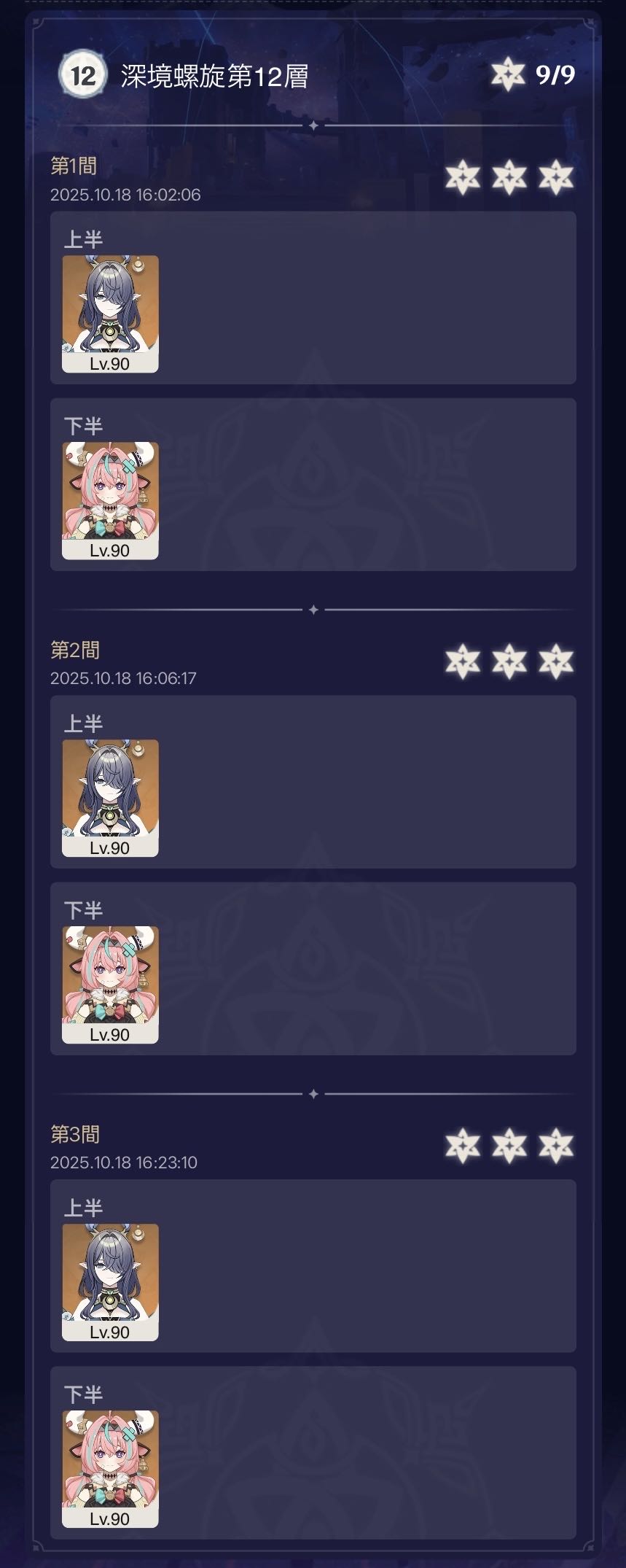The height and width of the screenshot is (1568, 626).
Task: Click last star icon of 第2間
Action: (x=556, y=661)
